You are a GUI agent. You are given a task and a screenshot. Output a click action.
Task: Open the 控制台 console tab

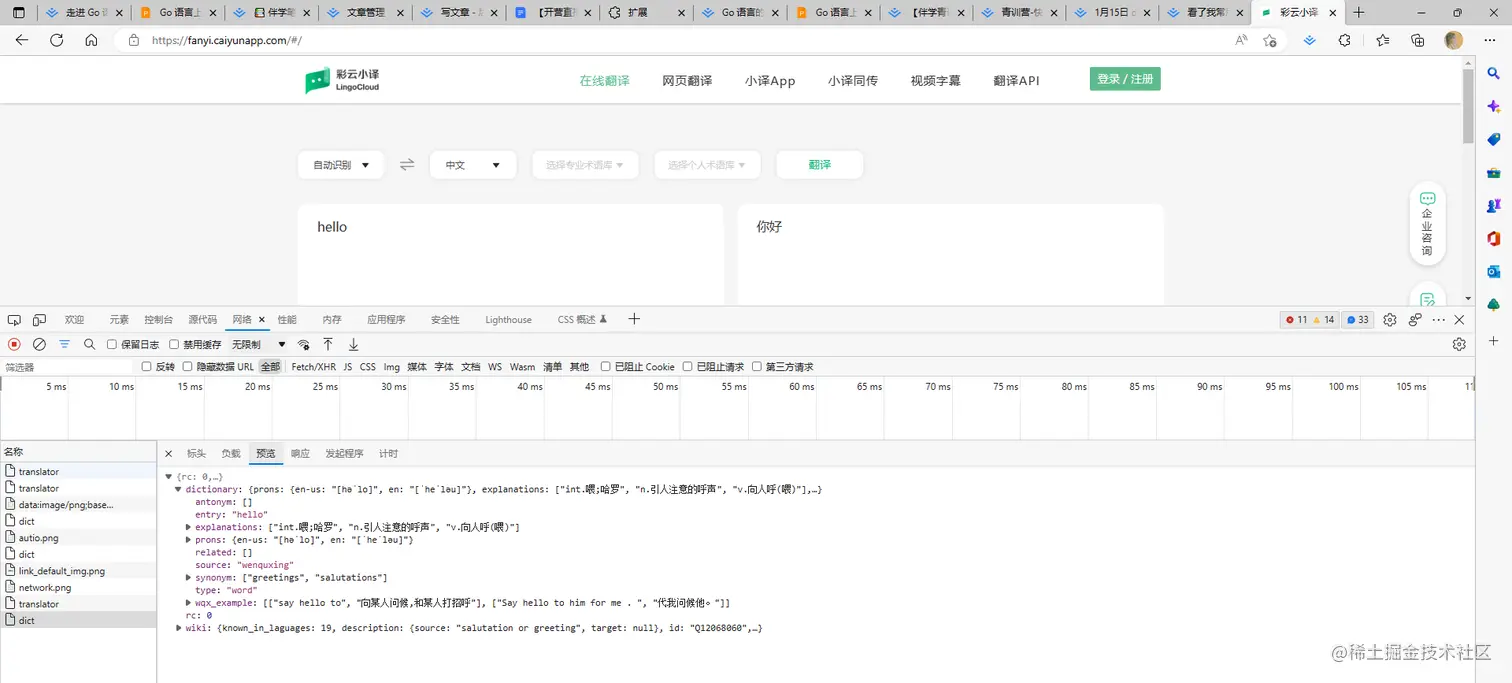tap(158, 320)
